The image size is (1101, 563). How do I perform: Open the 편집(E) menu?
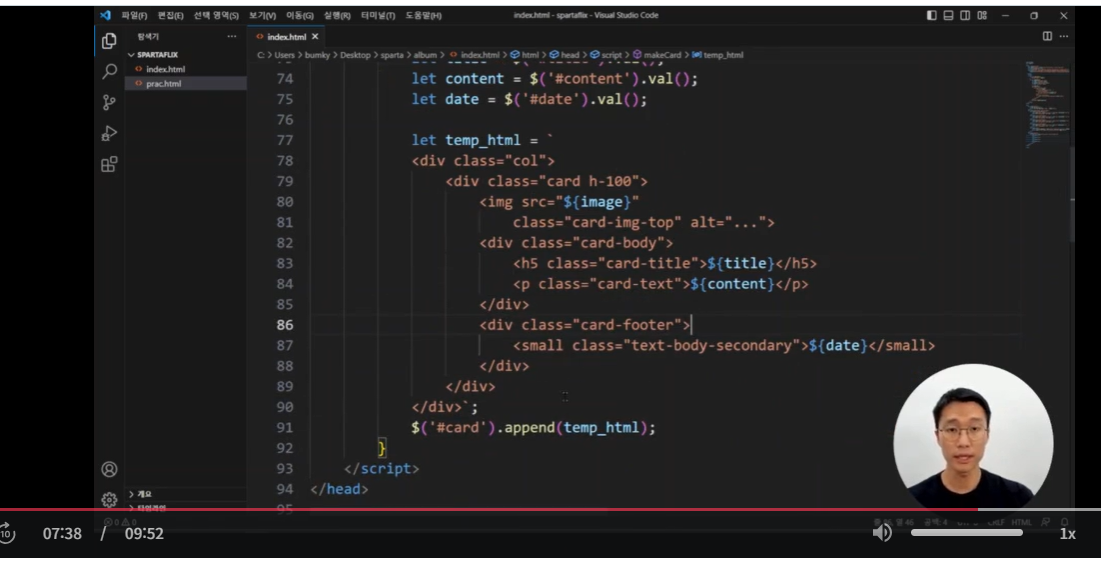(170, 15)
